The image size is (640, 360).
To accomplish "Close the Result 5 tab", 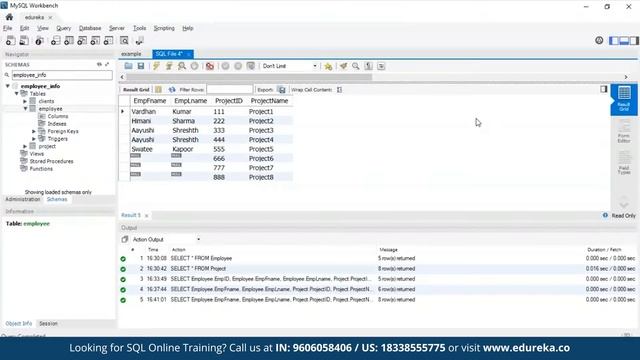I will pos(147,216).
